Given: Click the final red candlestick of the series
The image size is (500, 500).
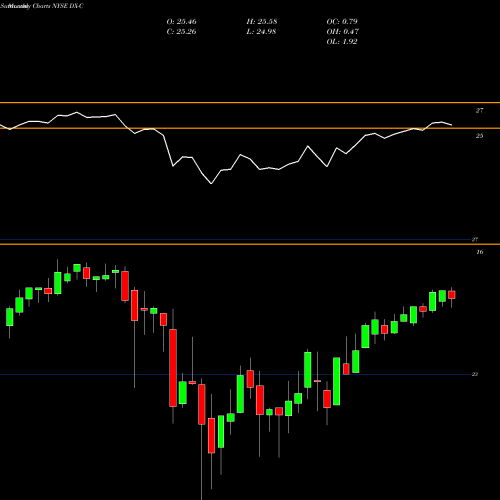Looking at the screenshot, I should (452, 295).
